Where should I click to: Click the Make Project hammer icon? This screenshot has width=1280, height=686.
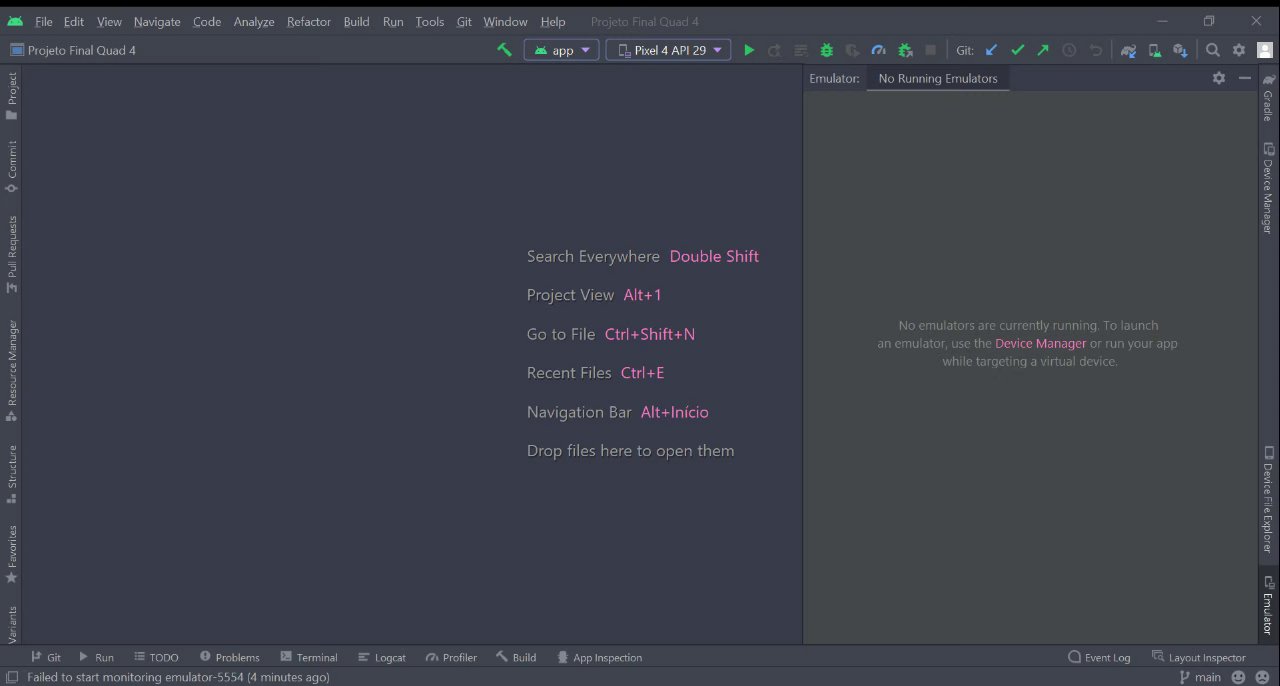coord(504,50)
